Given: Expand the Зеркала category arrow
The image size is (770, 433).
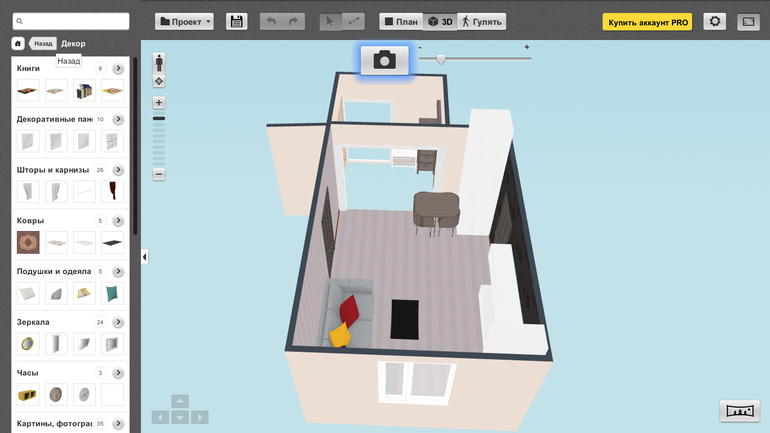Looking at the screenshot, I should pyautogui.click(x=118, y=322).
